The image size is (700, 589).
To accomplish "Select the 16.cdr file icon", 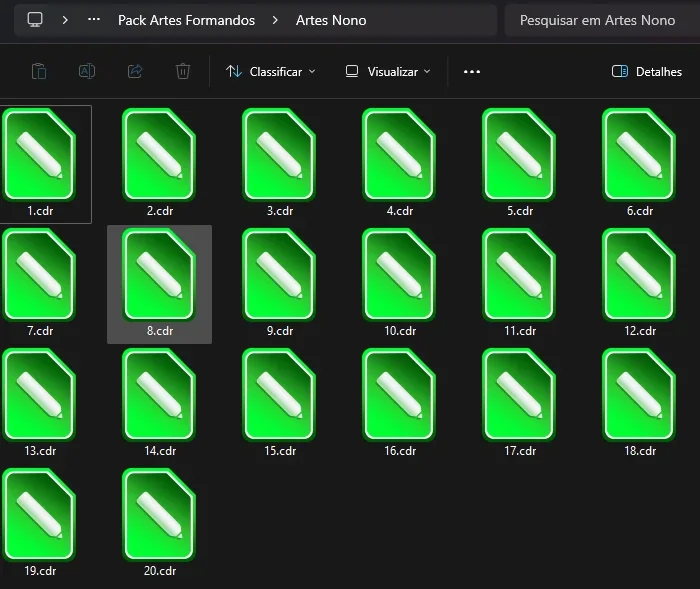I will [x=400, y=394].
